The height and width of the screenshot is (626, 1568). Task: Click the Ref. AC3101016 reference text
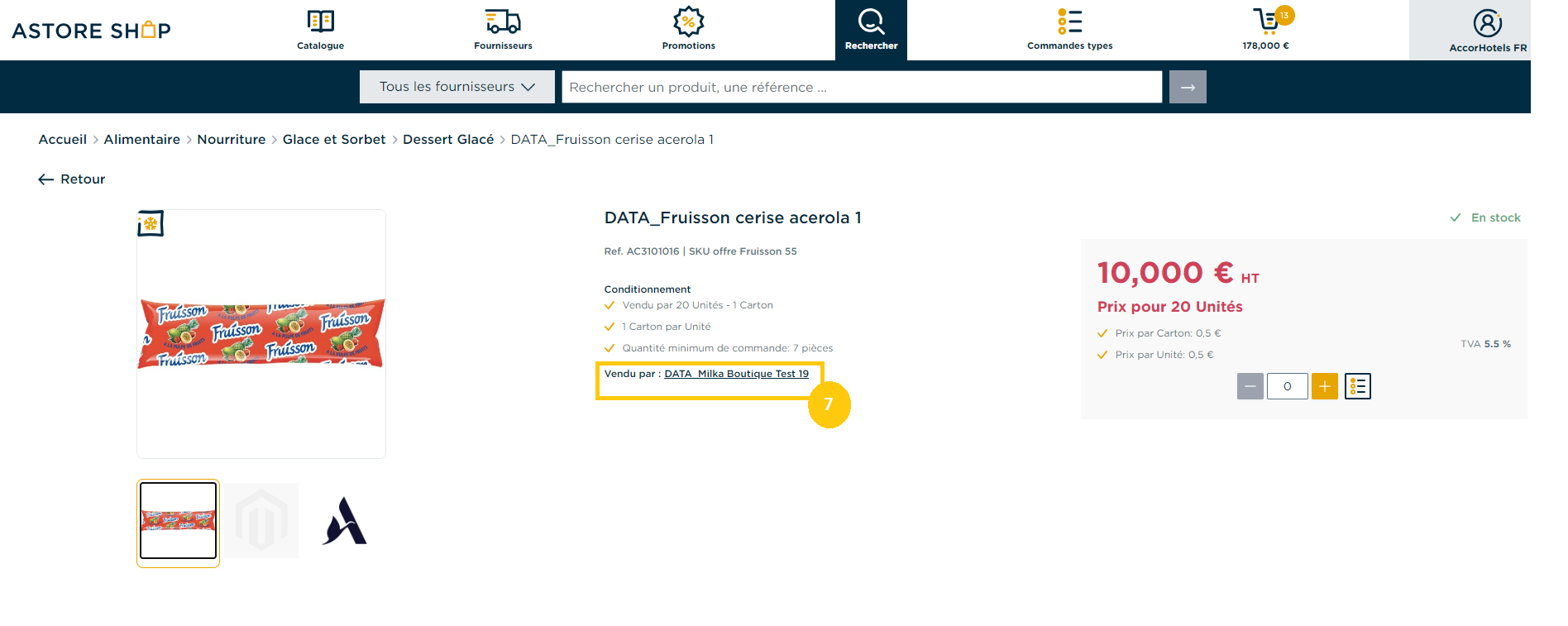pos(642,251)
